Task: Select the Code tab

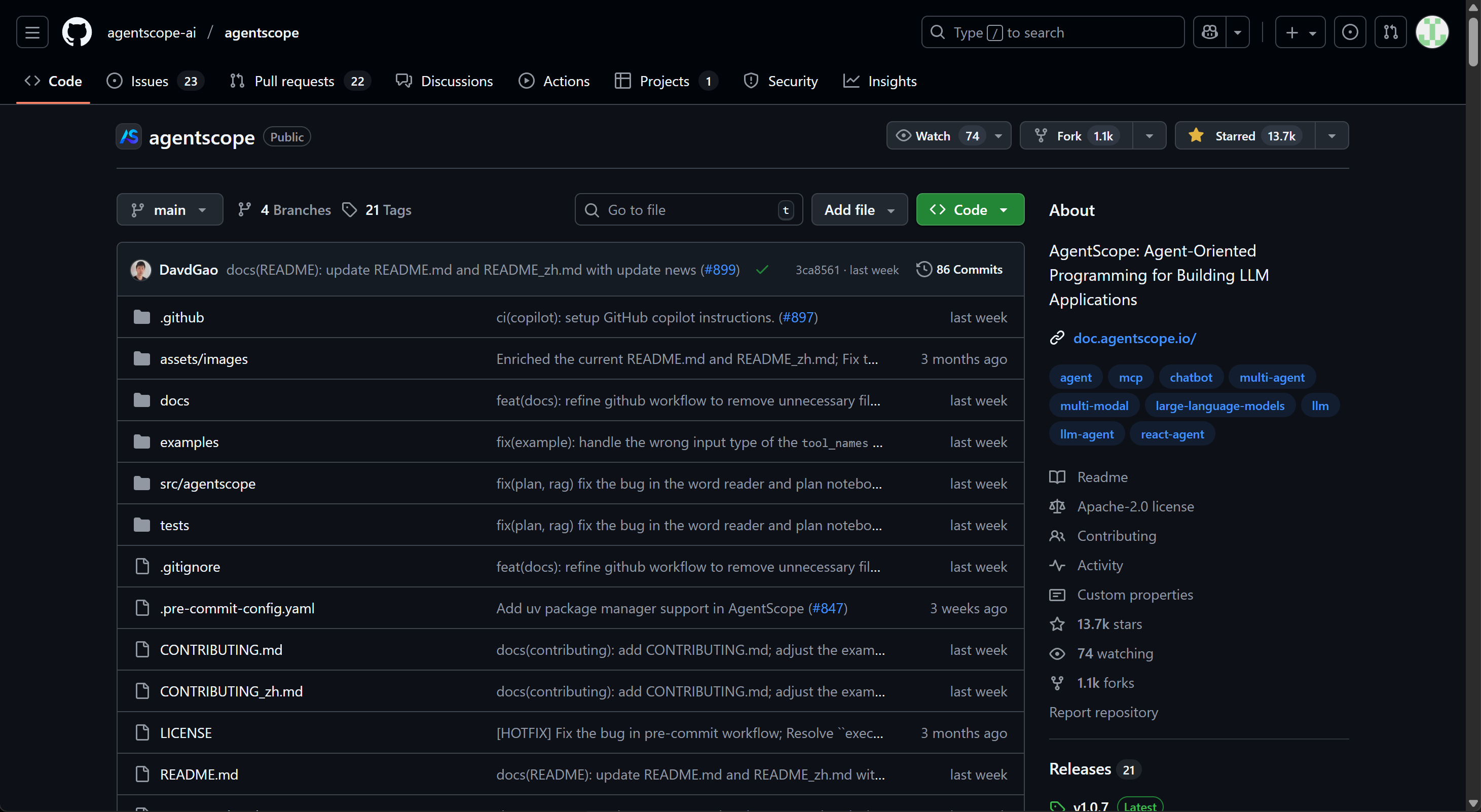Action: click(53, 81)
